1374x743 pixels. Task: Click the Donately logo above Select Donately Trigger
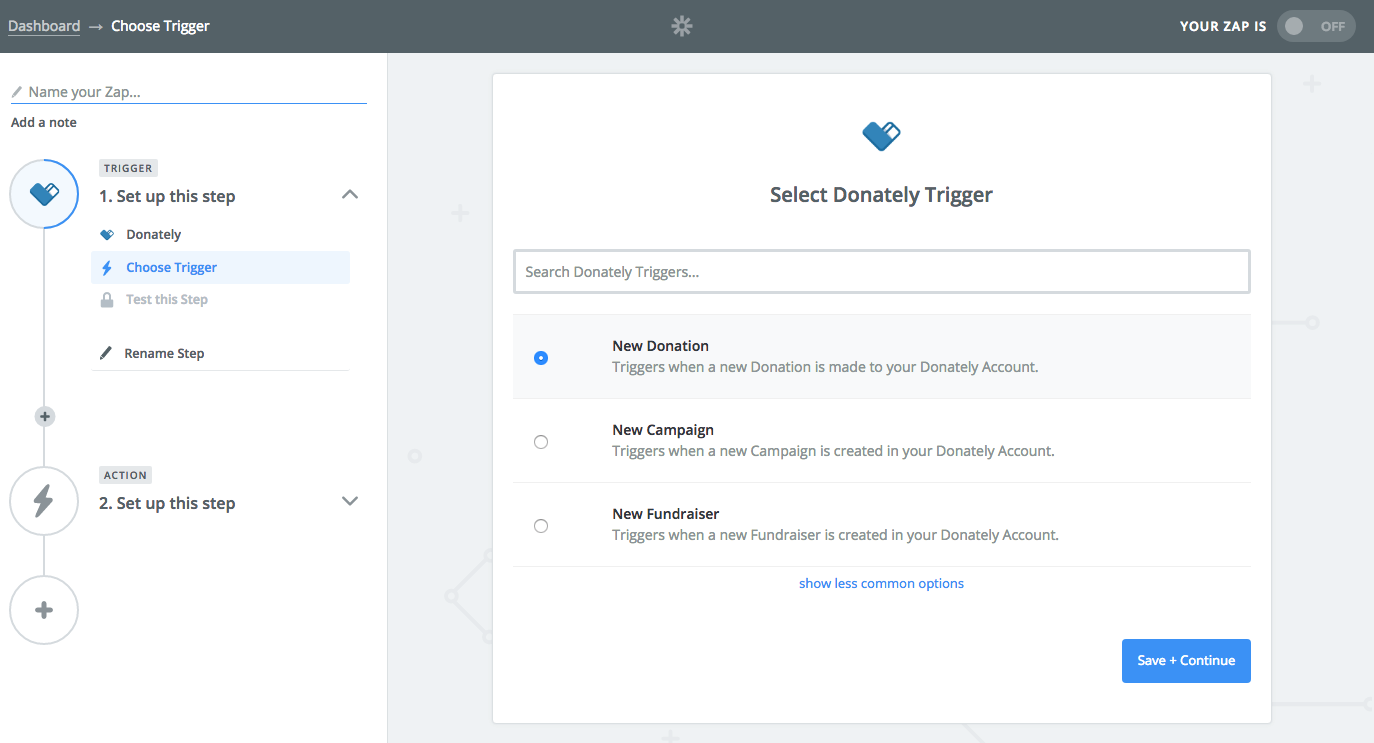click(881, 135)
